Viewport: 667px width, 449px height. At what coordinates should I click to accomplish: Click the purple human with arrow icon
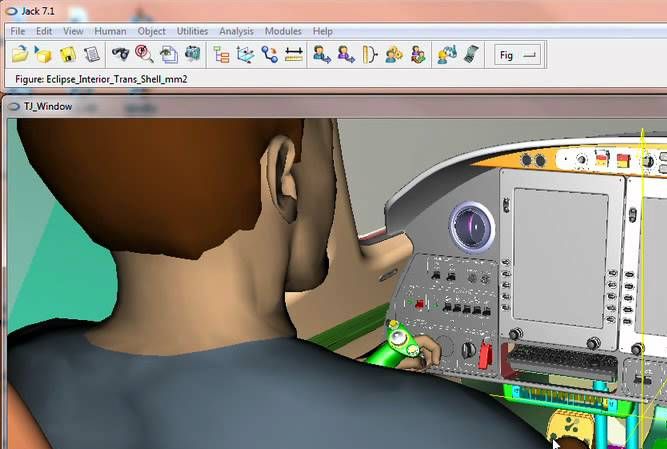346,54
